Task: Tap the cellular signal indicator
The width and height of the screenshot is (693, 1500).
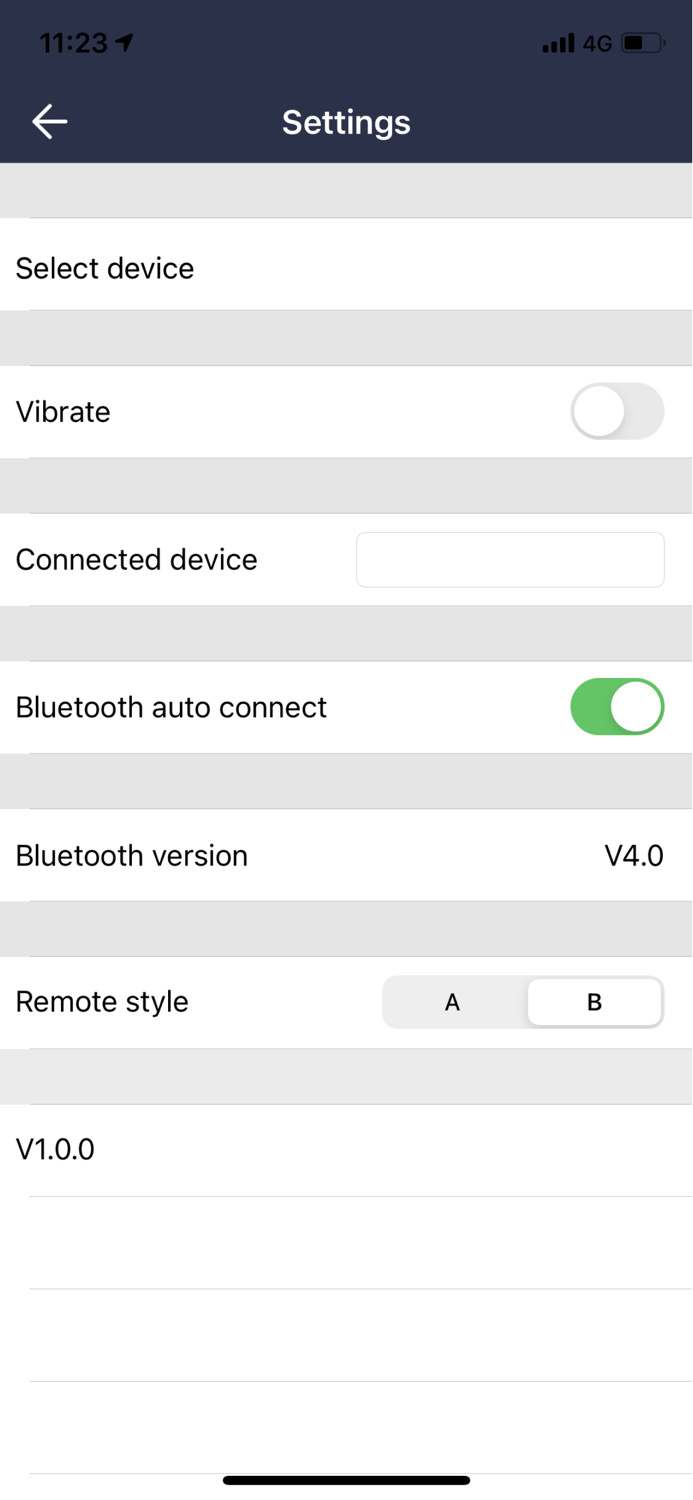Action: pyautogui.click(x=558, y=43)
